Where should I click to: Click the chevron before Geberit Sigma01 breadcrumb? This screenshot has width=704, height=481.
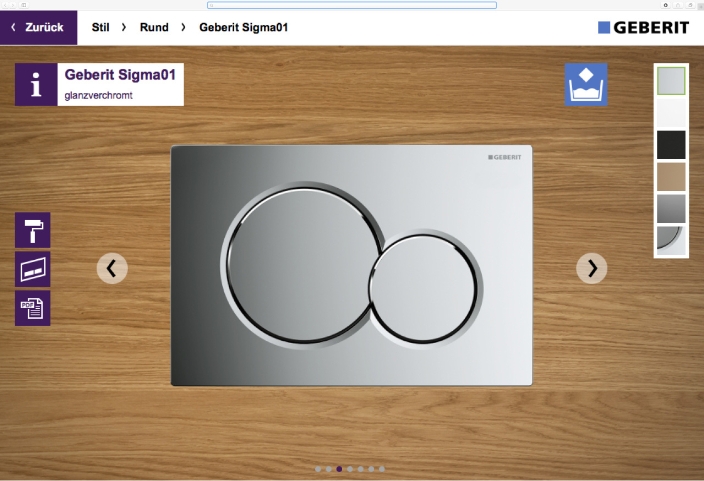click(x=183, y=27)
